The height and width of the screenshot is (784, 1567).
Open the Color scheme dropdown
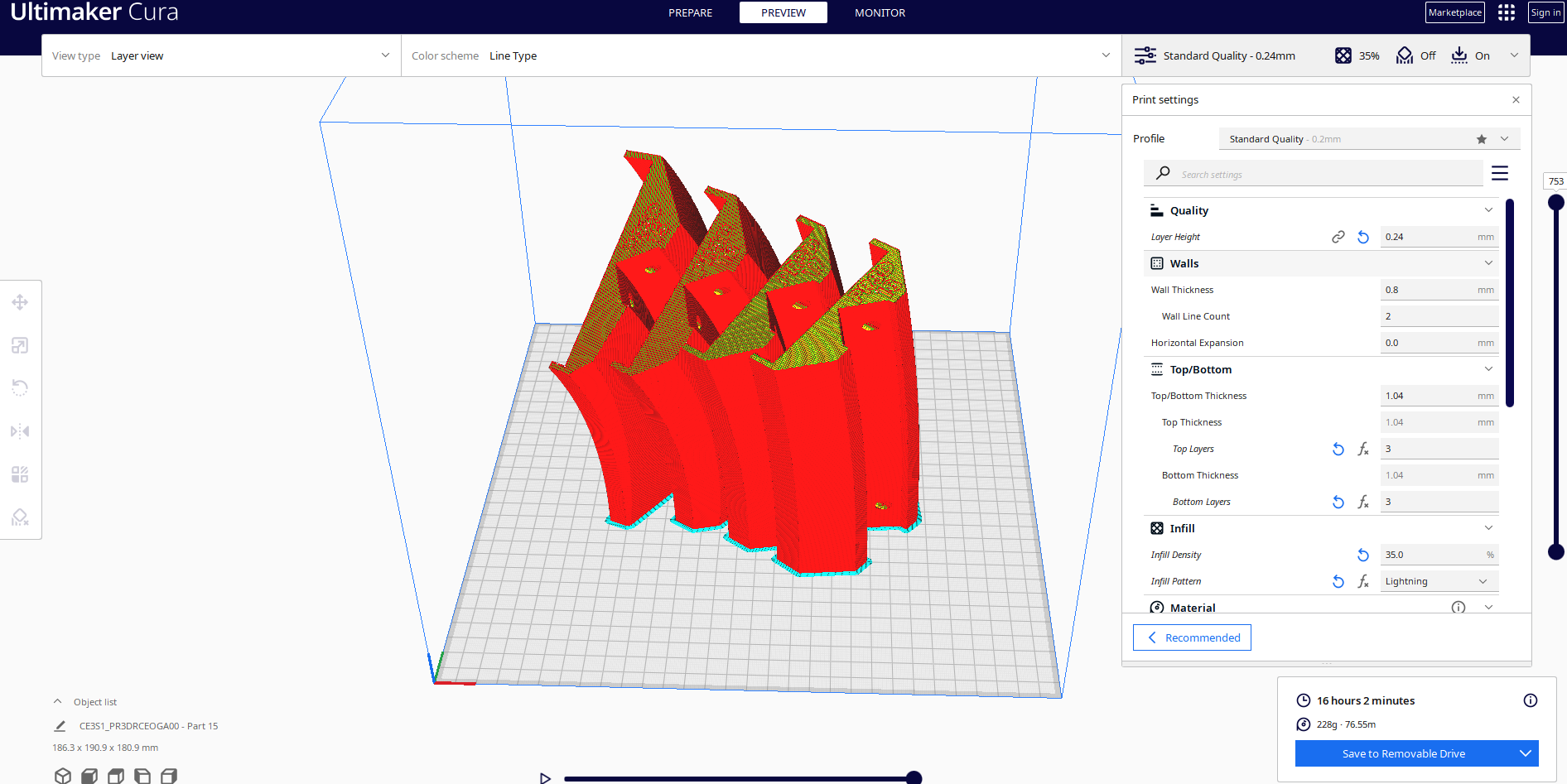click(761, 55)
